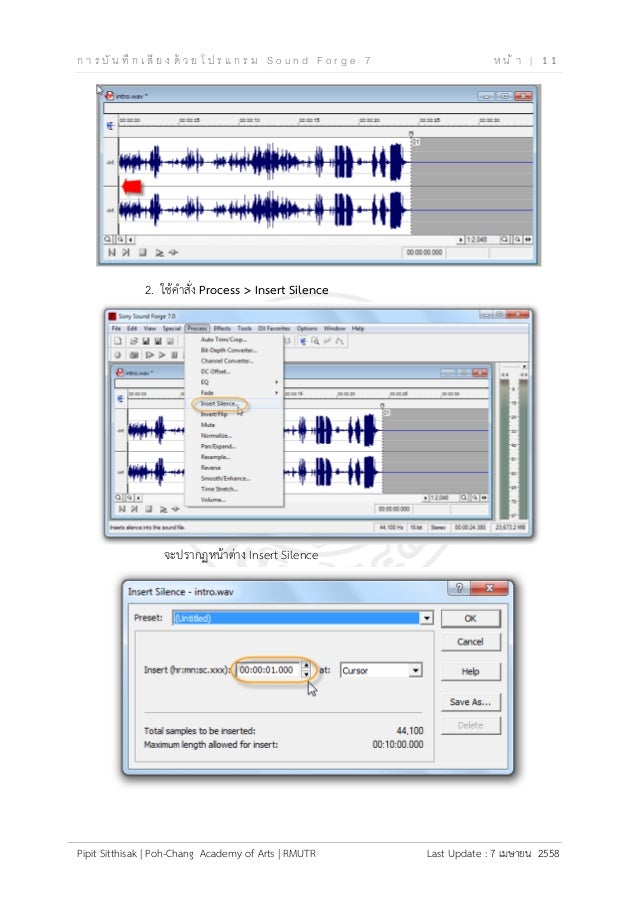Select the Pencil tool in Sound Forge toolbar
This screenshot has width=638, height=903.
click(328, 342)
